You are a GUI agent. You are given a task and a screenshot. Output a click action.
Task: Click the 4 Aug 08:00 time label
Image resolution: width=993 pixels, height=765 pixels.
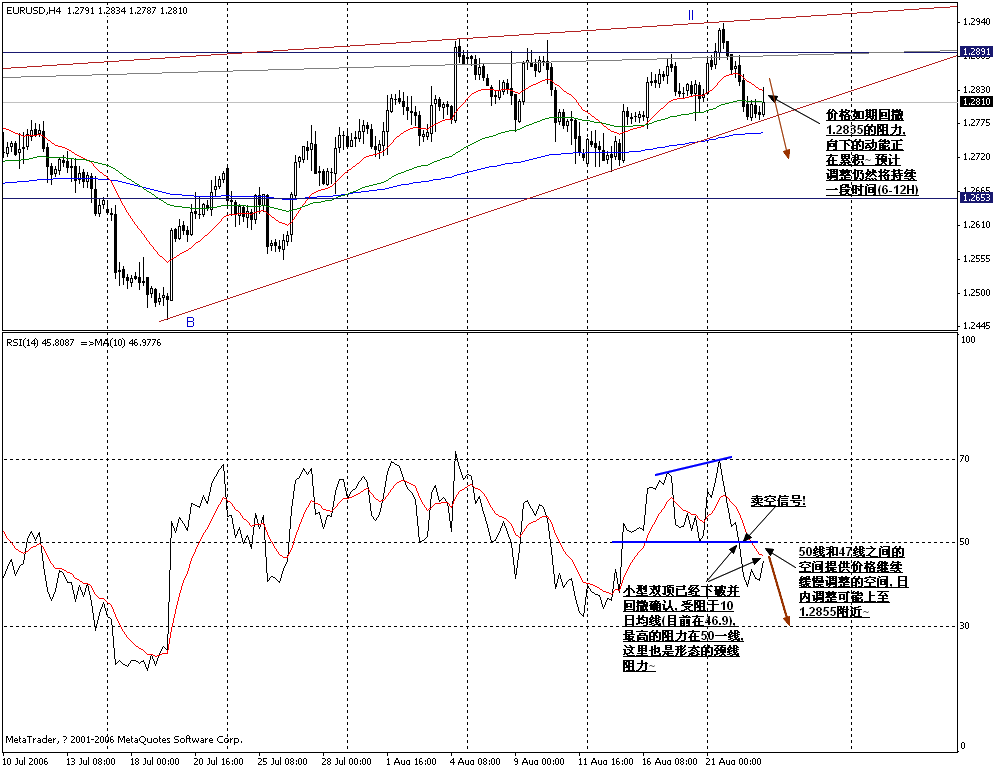point(475,761)
